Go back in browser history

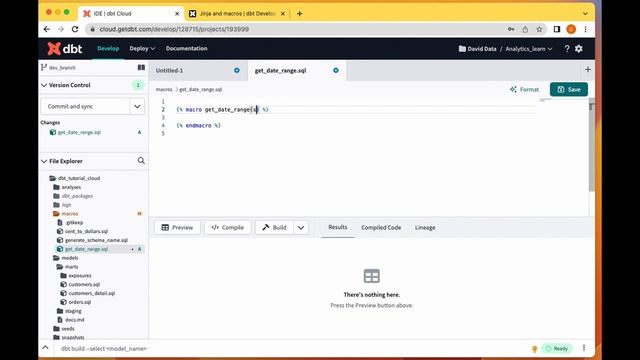(x=47, y=29)
